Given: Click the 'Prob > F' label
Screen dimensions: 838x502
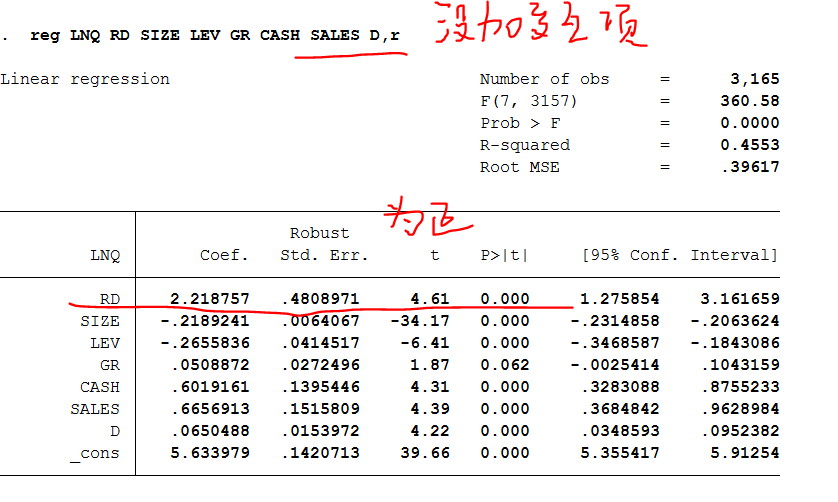Looking at the screenshot, I should [520, 123].
